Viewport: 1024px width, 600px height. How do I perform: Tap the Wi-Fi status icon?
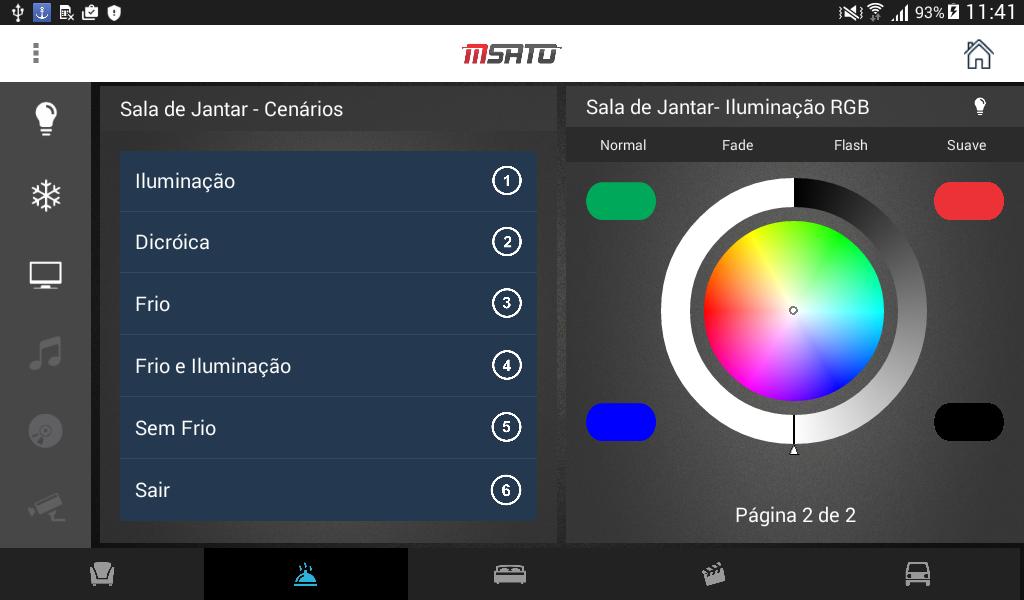(875, 12)
